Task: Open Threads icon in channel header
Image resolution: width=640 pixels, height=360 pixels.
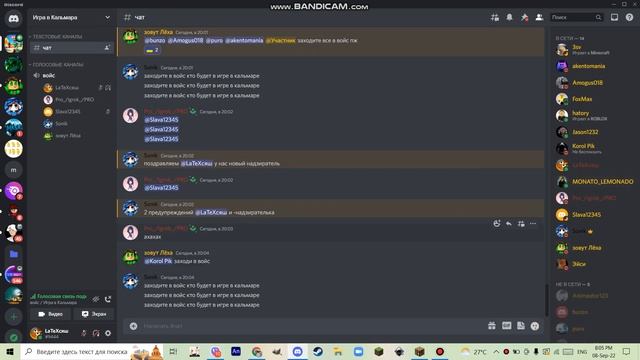Action: pyautogui.click(x=495, y=18)
